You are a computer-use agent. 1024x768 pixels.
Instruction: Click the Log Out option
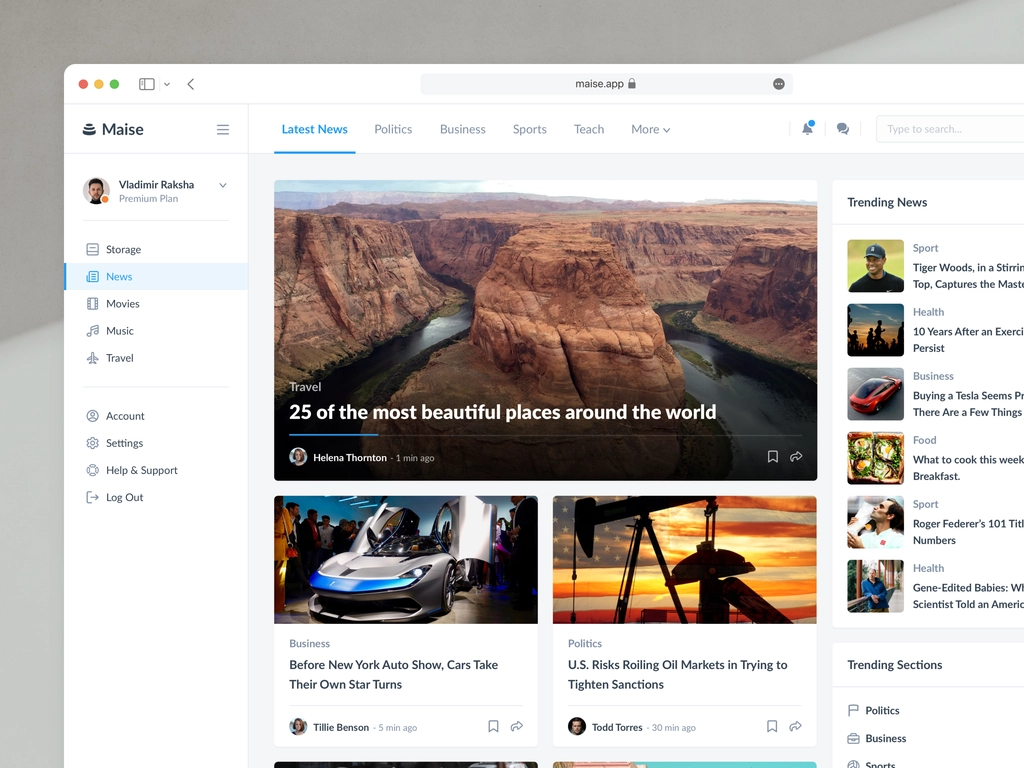(124, 498)
